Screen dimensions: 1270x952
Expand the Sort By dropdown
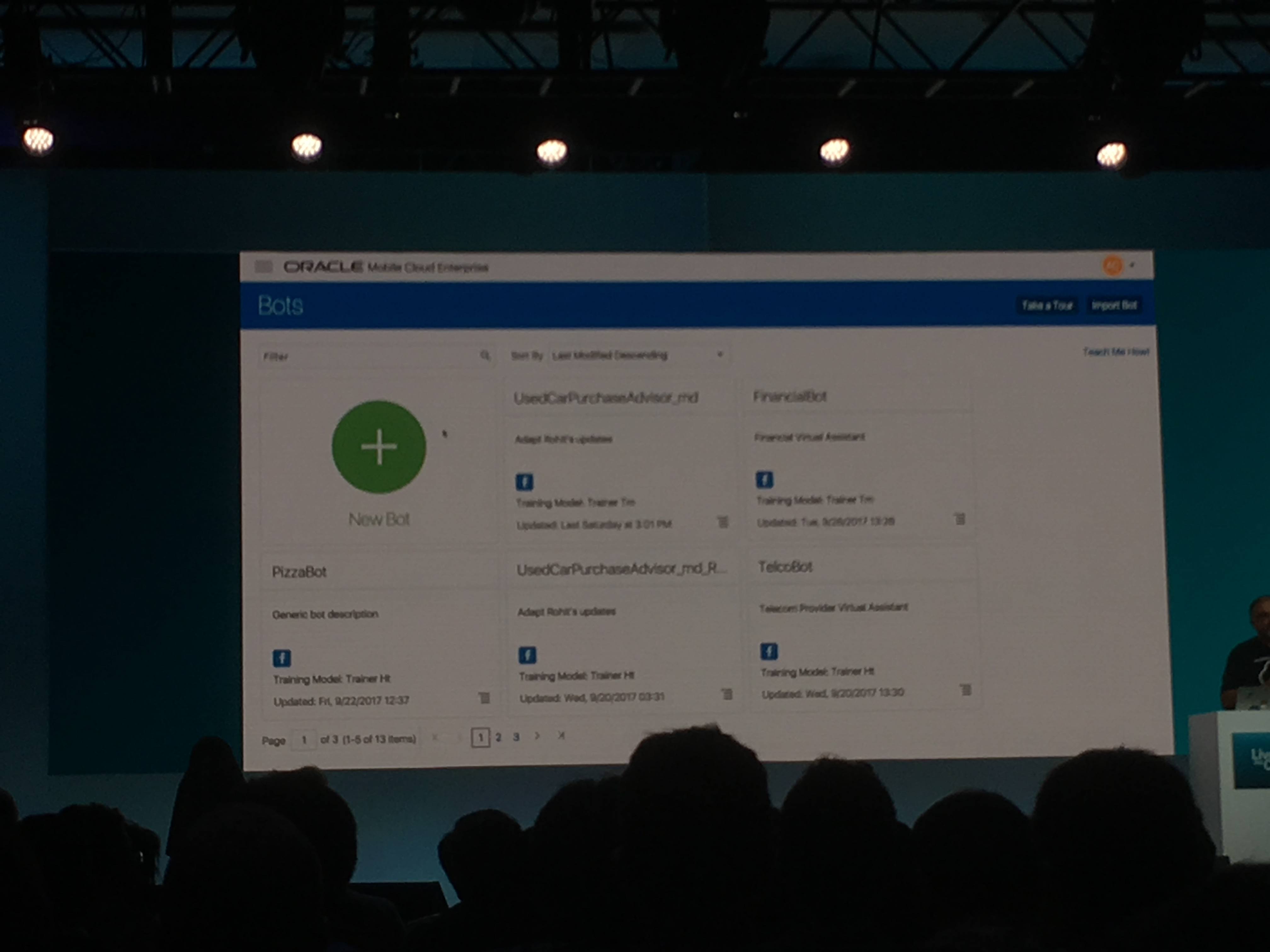(719, 354)
